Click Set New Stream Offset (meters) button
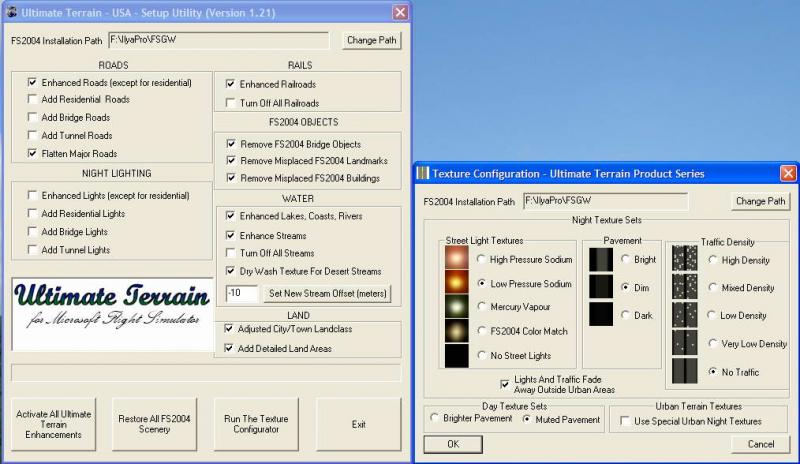The image size is (800, 464). (x=328, y=293)
